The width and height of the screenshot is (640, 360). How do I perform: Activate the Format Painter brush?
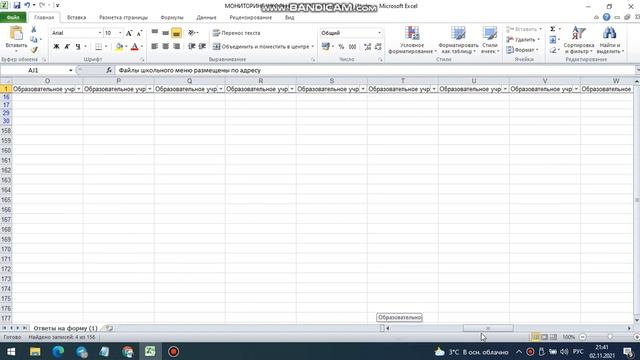tap(34, 49)
